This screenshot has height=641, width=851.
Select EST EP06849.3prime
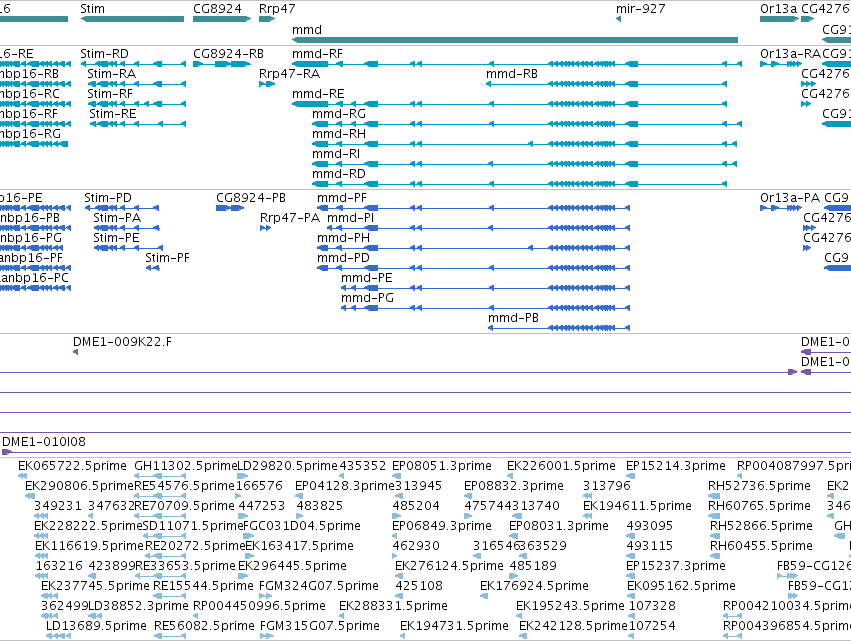(x=442, y=526)
